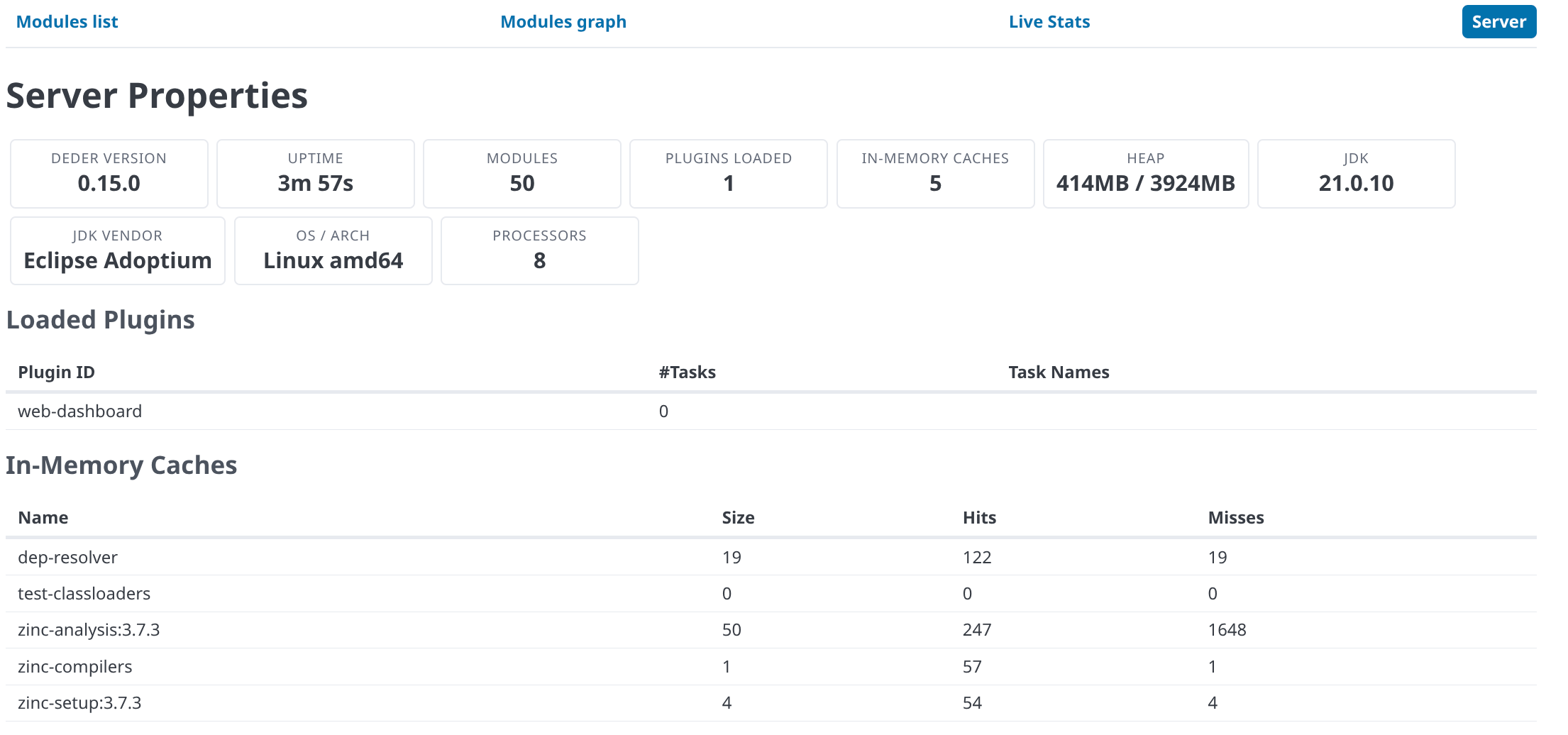
Task: Click the JDK 21.0.10 card
Action: 1357,174
